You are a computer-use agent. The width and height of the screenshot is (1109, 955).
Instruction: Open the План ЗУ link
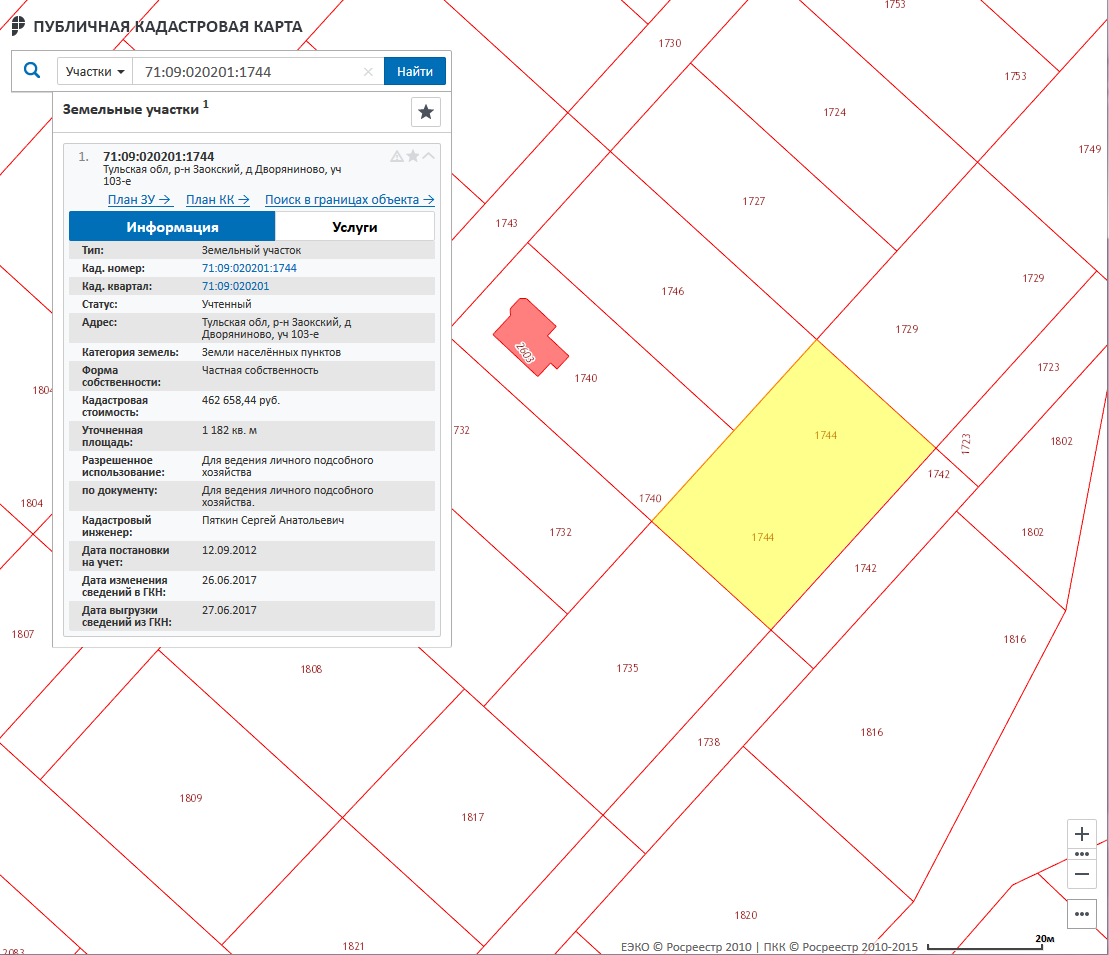(x=139, y=200)
